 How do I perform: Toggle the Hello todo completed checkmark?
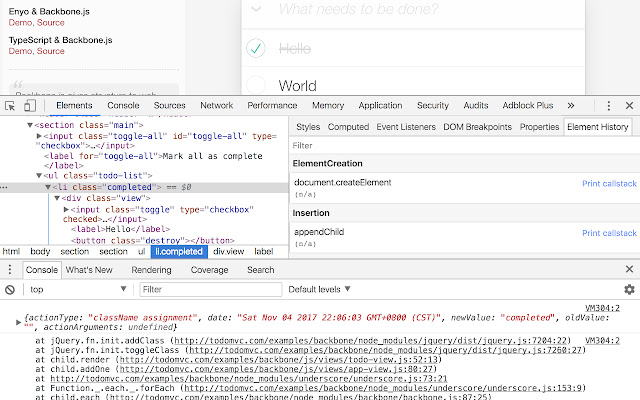coord(256,48)
